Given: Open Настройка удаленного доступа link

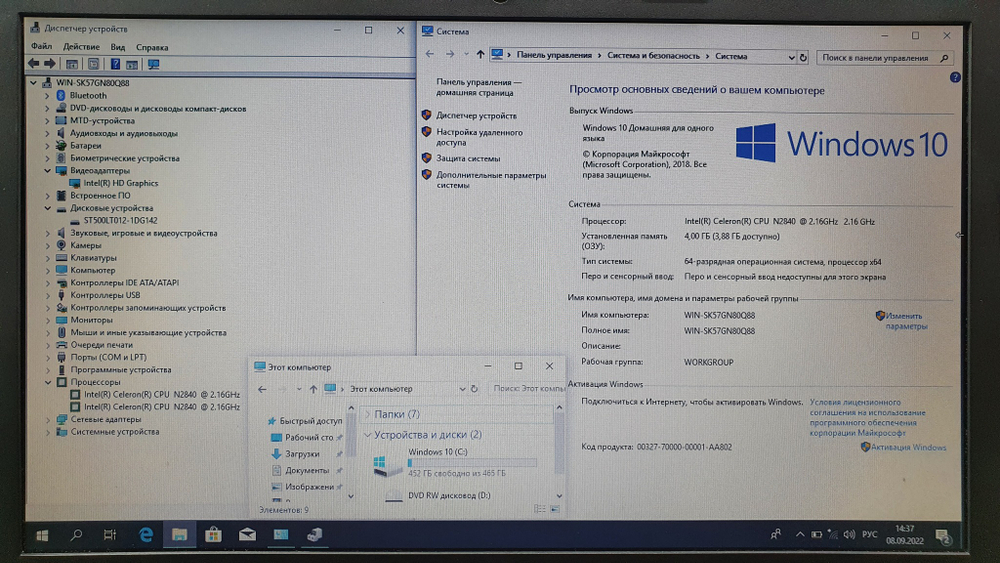Looking at the screenshot, I should (479, 137).
